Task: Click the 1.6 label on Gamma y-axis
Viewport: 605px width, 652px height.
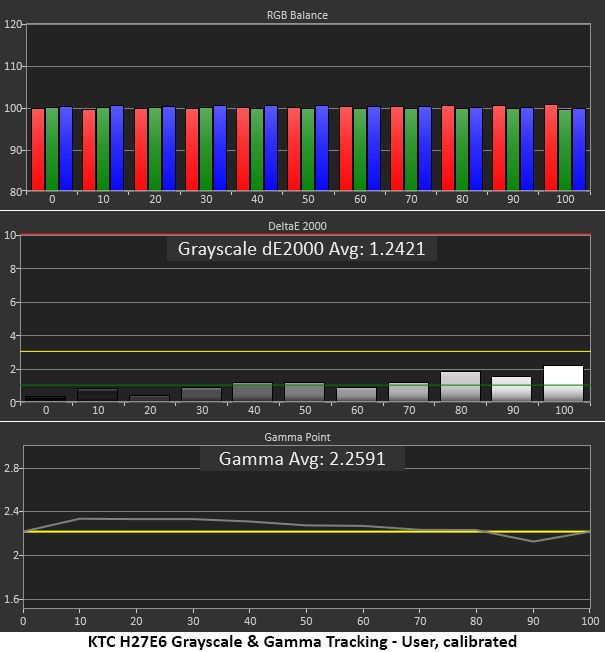Action: 11,599
